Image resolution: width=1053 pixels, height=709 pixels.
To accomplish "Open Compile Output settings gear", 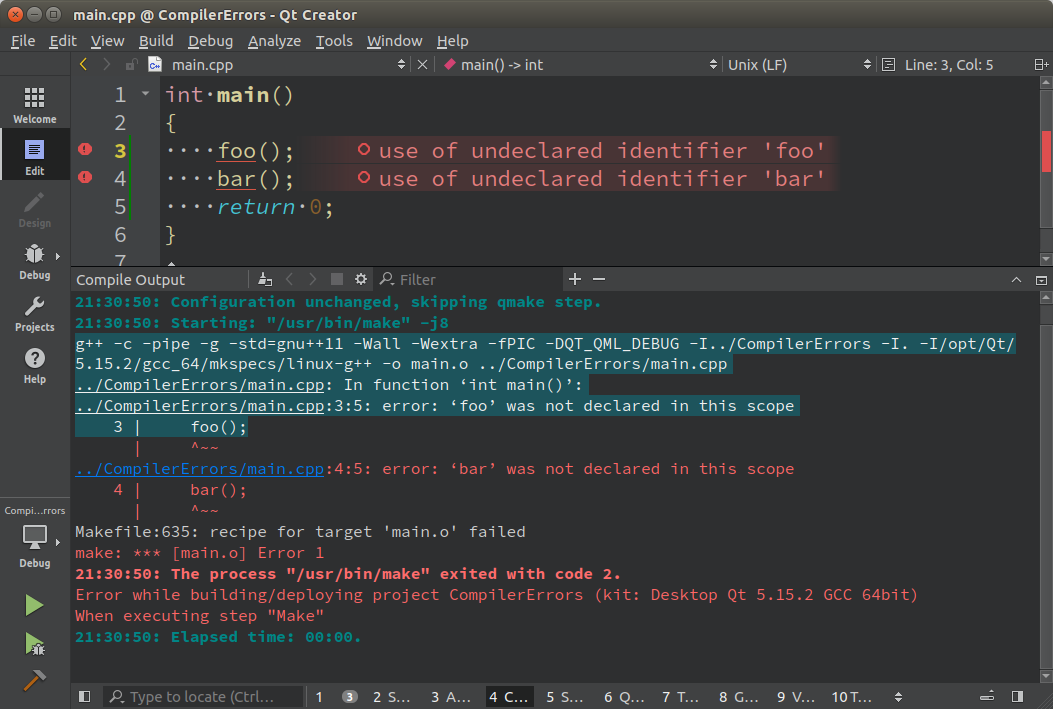I will coord(361,279).
